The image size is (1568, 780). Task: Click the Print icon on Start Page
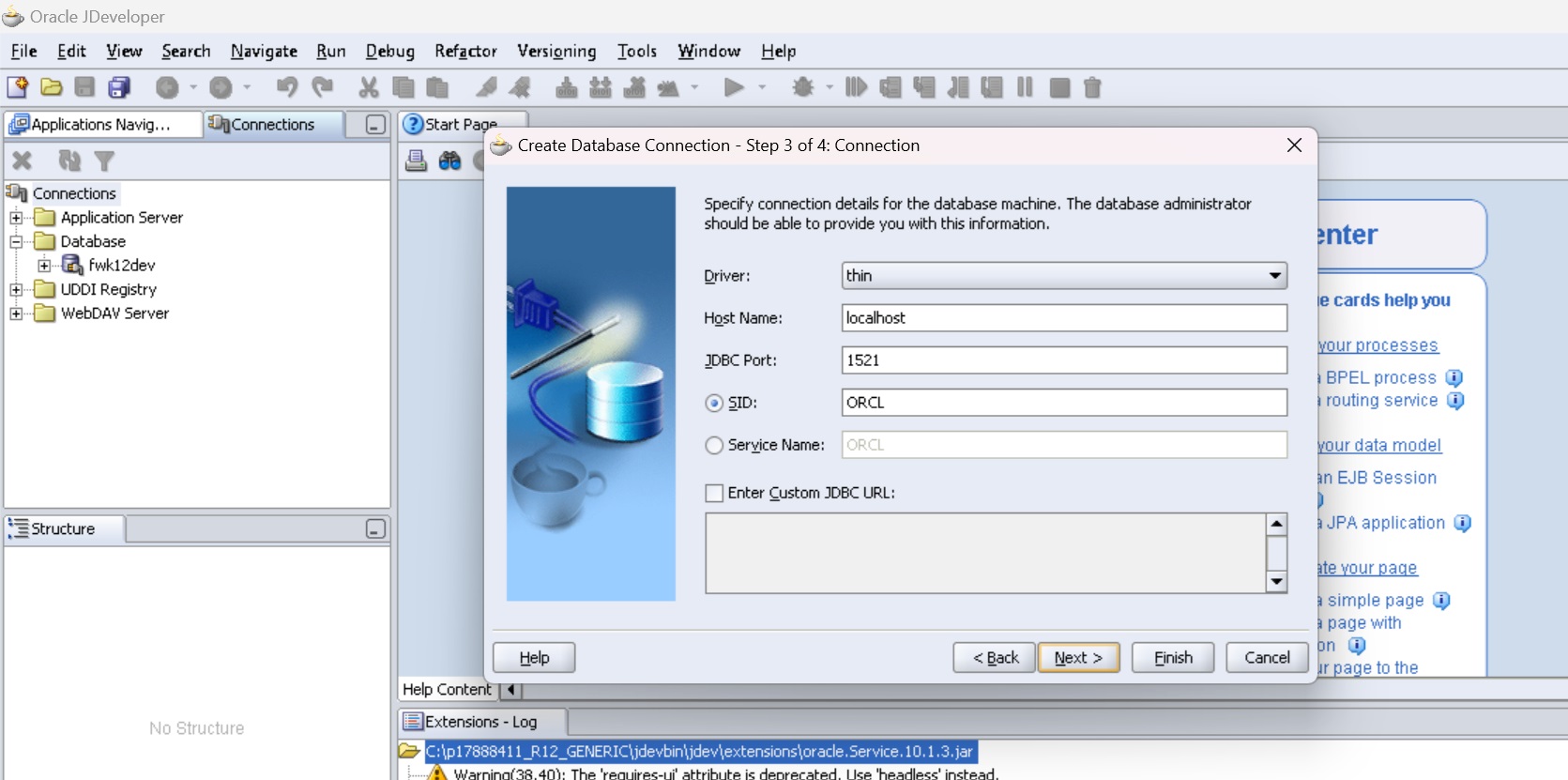point(417,161)
